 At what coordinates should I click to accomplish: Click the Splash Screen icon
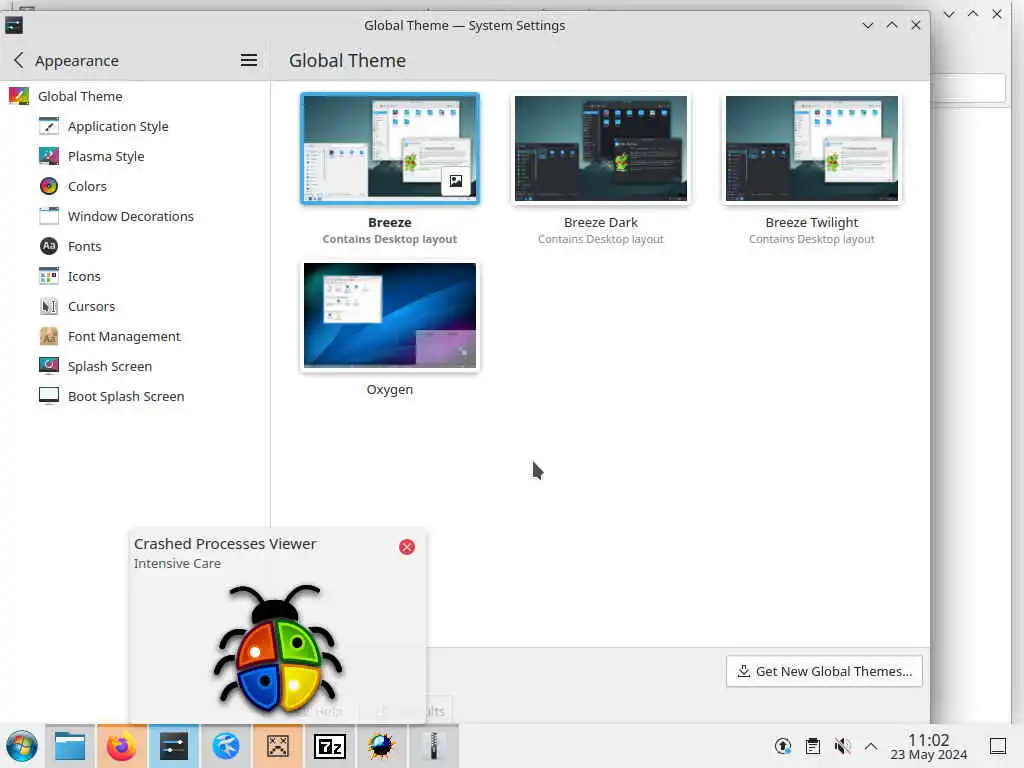pyautogui.click(x=49, y=366)
